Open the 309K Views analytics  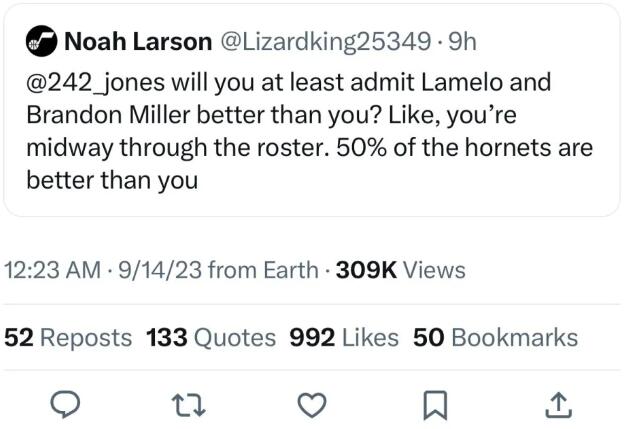(401, 270)
